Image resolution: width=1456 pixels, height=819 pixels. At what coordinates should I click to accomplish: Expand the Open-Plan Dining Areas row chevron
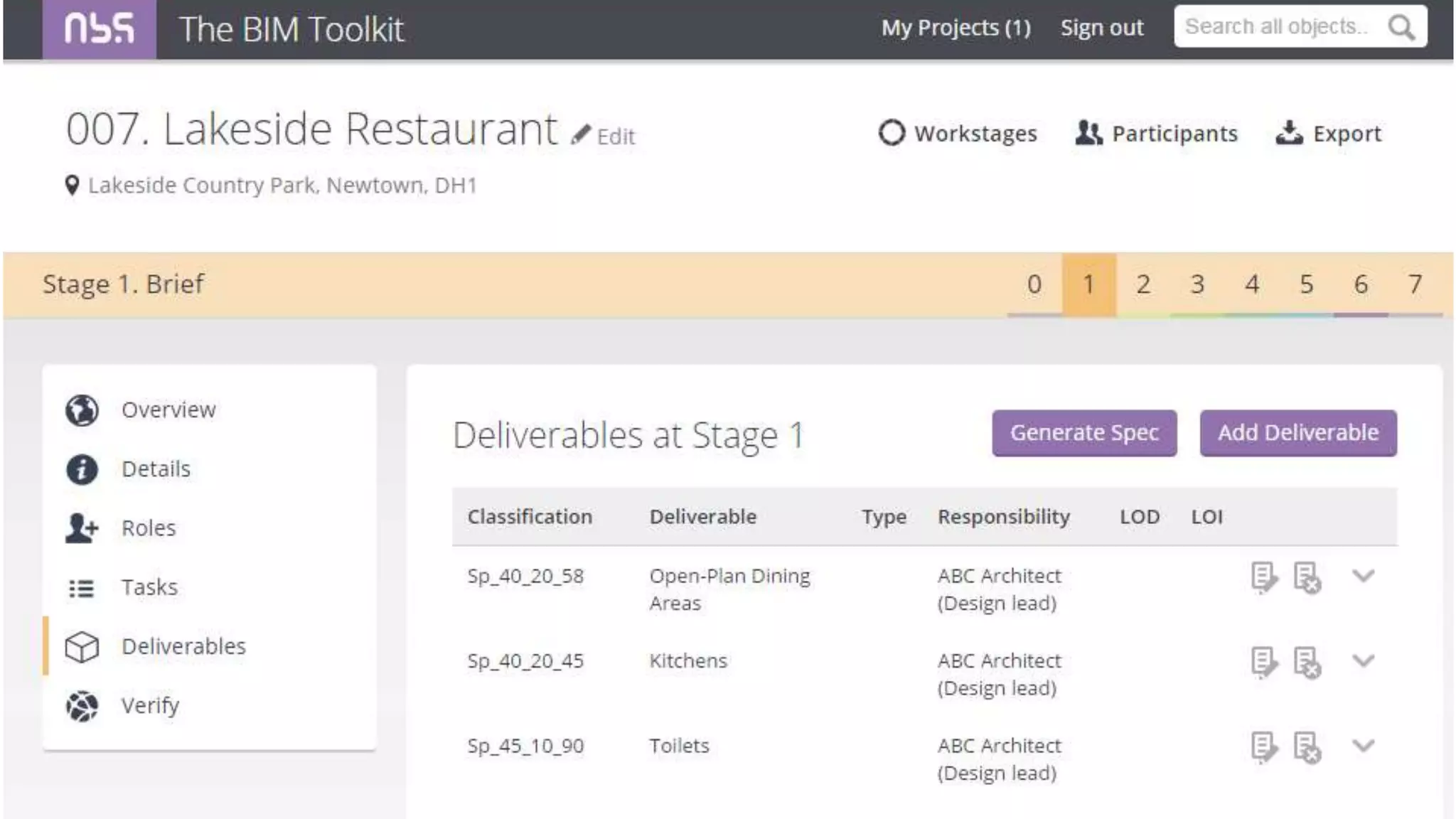[x=1363, y=576]
